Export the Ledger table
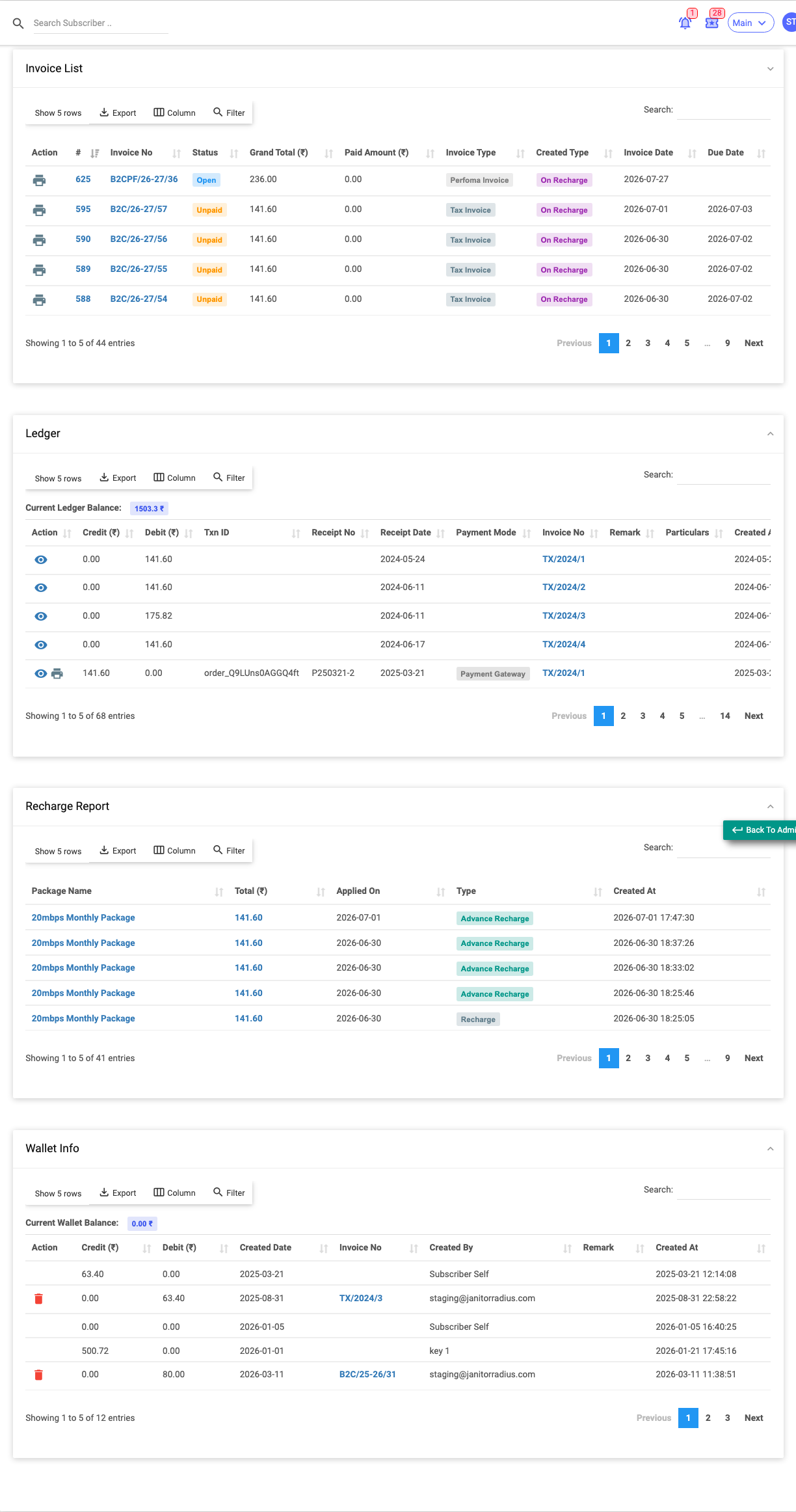The width and height of the screenshot is (796, 1512). tap(118, 478)
